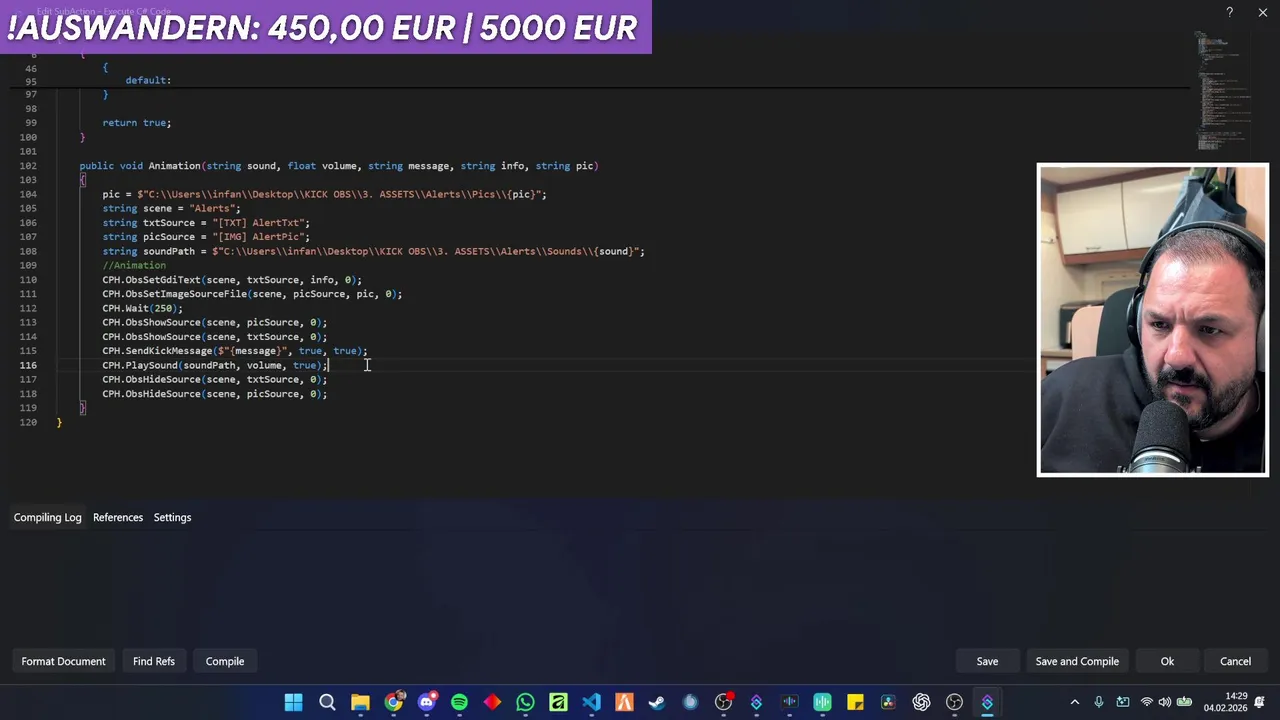Open the References tab

[x=118, y=517]
